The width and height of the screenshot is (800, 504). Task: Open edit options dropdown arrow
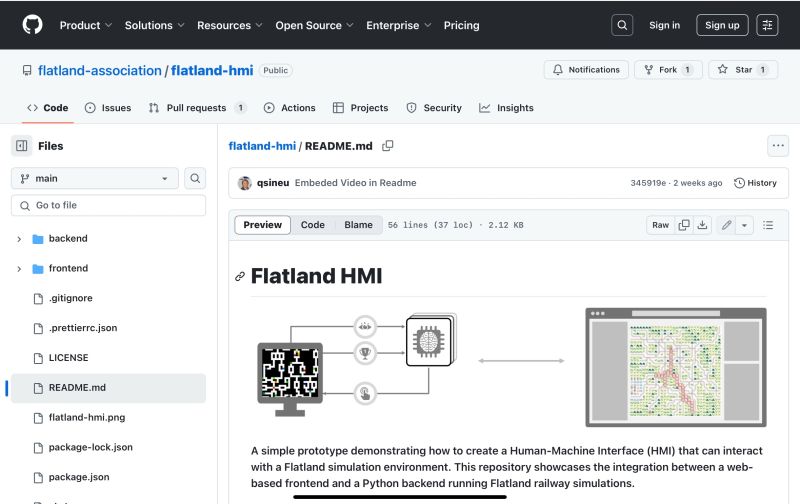point(745,225)
